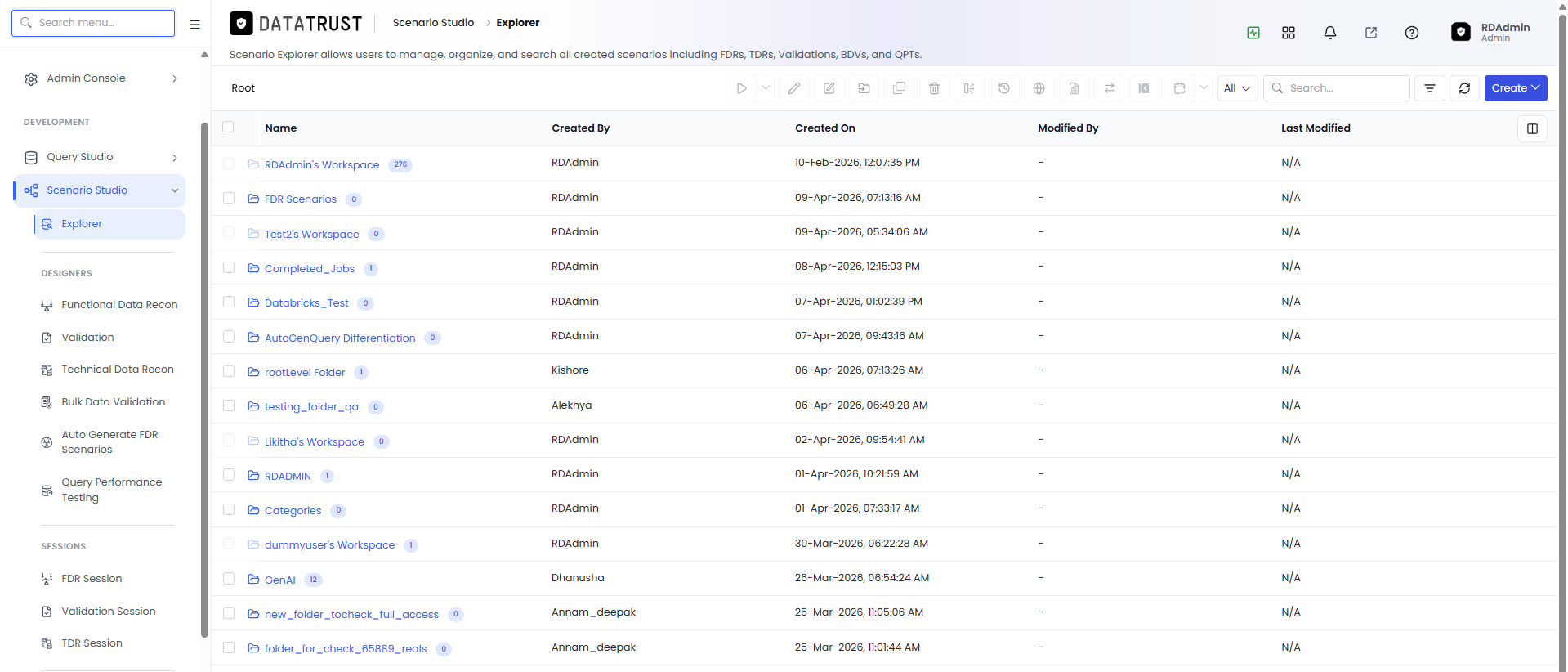Check the Completed_Jobs row checkbox

pyautogui.click(x=229, y=267)
